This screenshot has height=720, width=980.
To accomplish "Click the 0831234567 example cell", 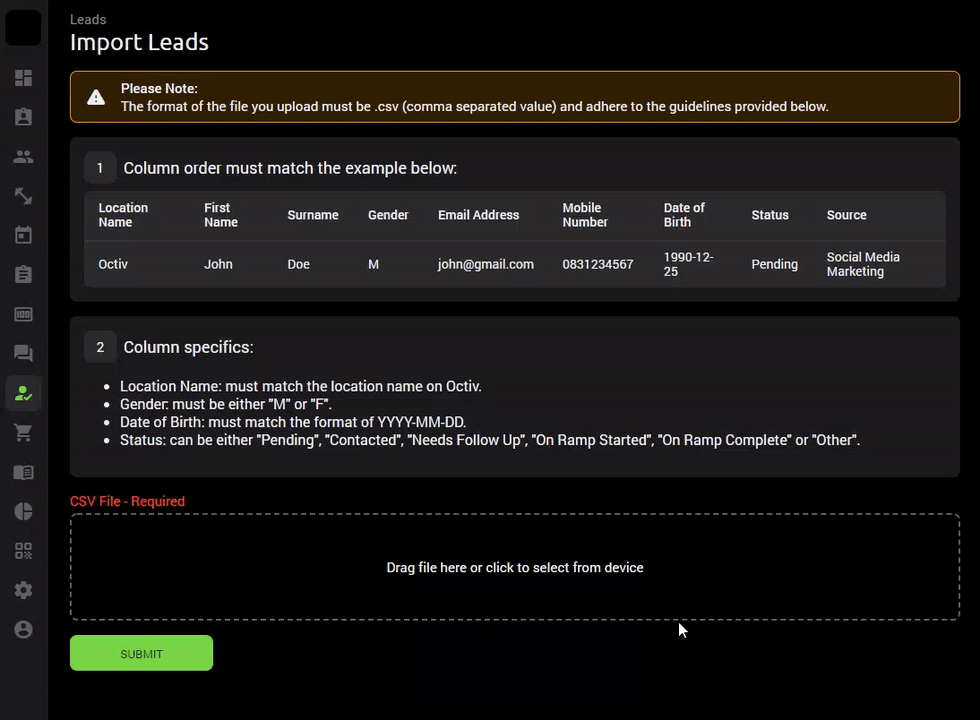I will click(598, 264).
